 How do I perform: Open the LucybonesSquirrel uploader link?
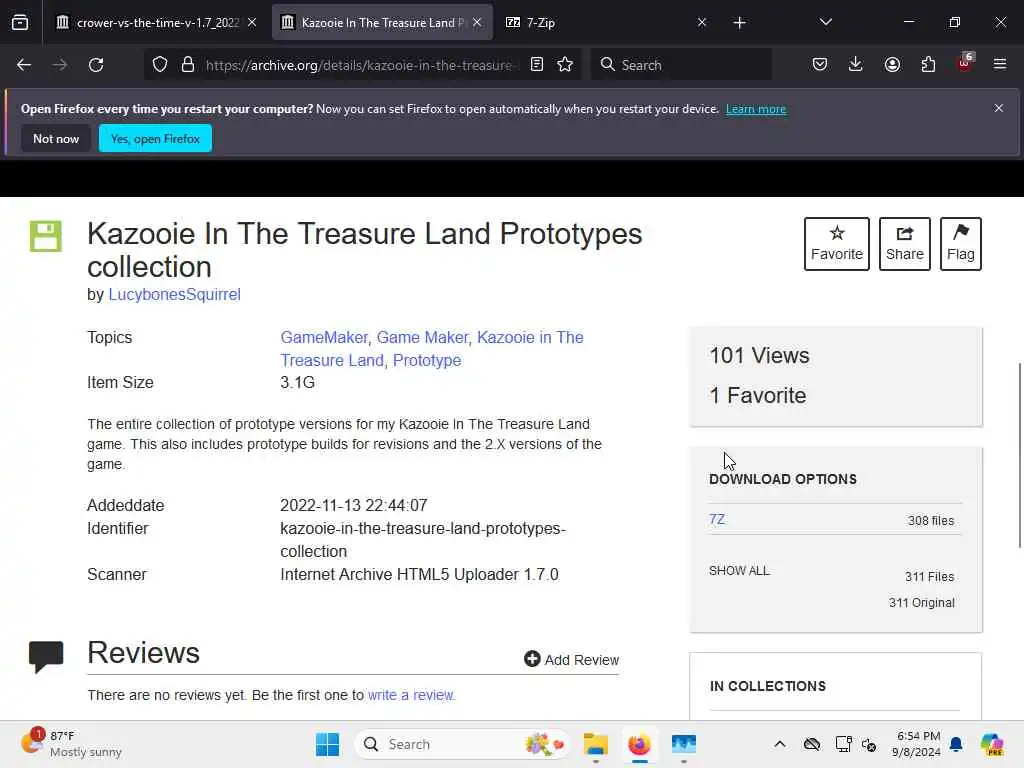coord(174,295)
